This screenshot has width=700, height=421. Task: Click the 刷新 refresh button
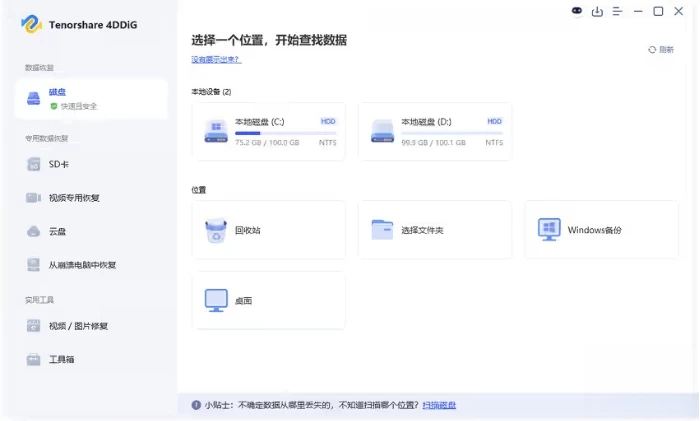(x=661, y=49)
